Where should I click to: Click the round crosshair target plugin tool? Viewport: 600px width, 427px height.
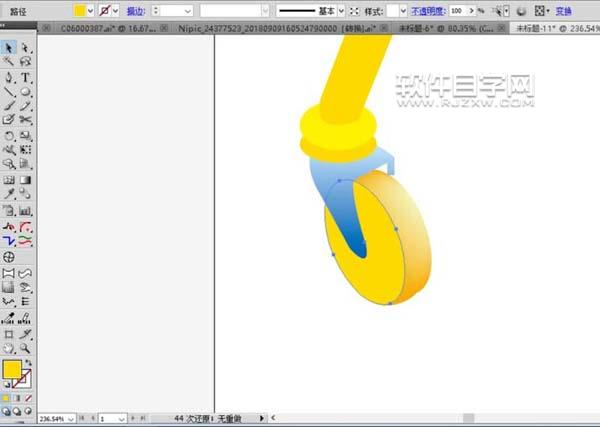(9, 257)
